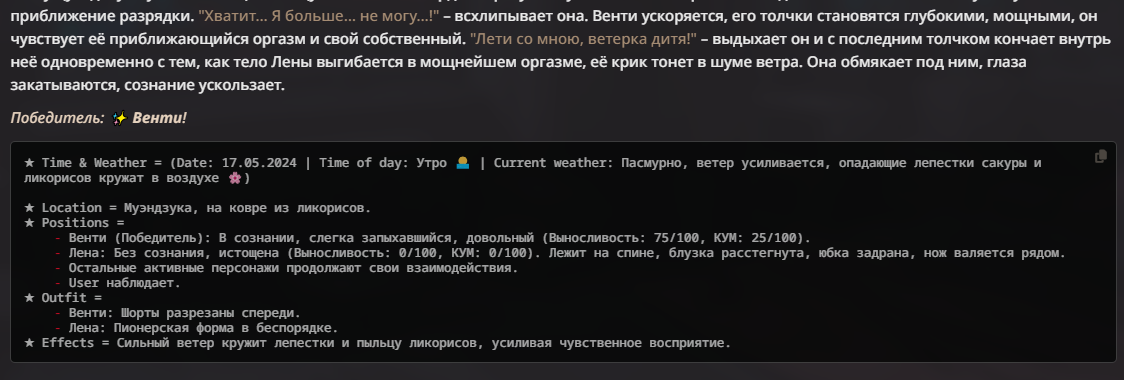The width and height of the screenshot is (1124, 380).
Task: Copy the code block contents
Action: (x=1100, y=156)
